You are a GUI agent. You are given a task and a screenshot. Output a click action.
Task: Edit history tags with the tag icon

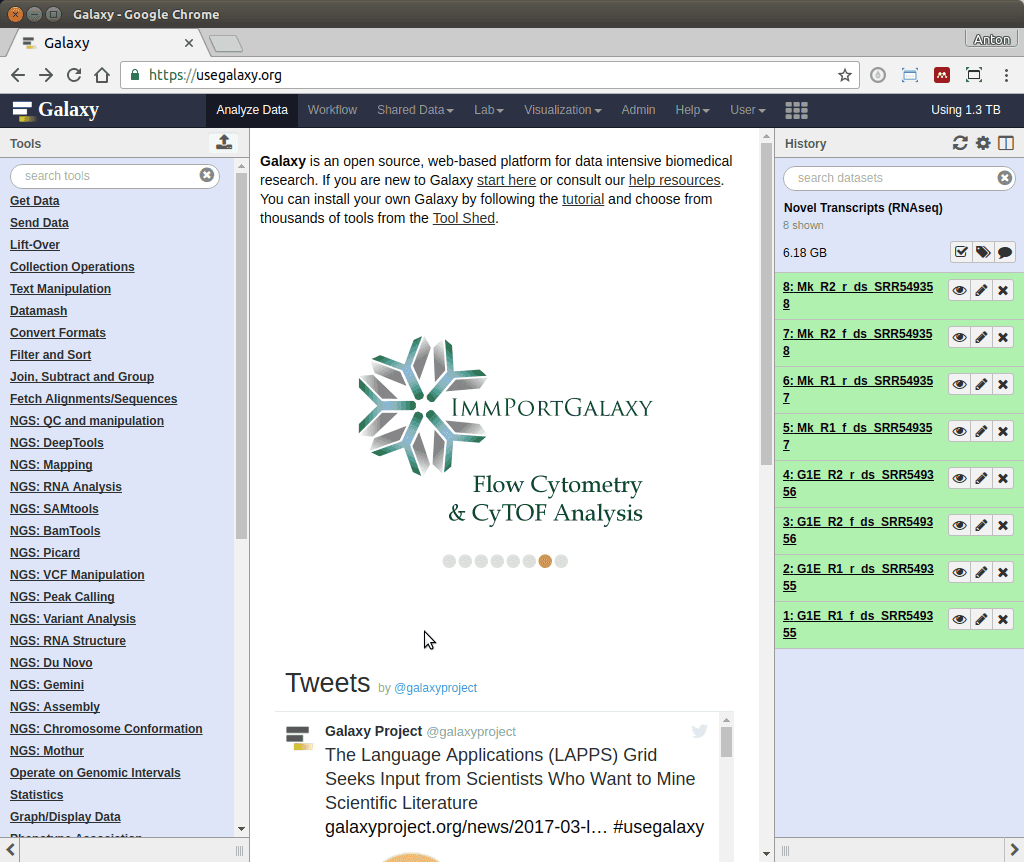click(983, 252)
